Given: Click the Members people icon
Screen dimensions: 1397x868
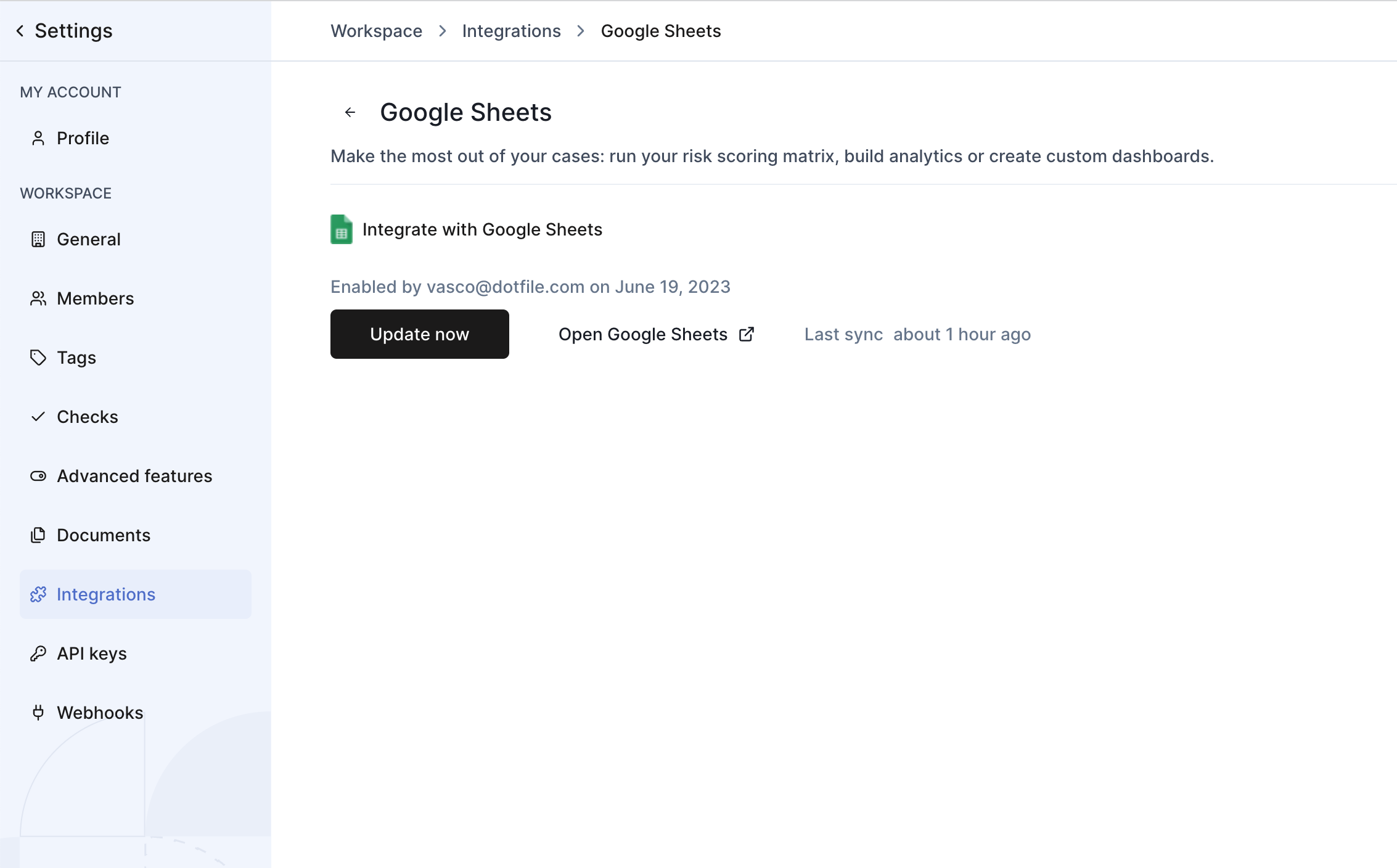Looking at the screenshot, I should [x=38, y=298].
